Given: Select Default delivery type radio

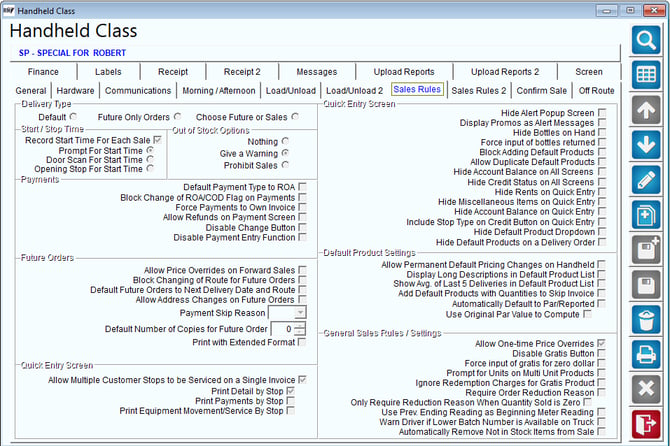Looking at the screenshot, I should 73,117.
